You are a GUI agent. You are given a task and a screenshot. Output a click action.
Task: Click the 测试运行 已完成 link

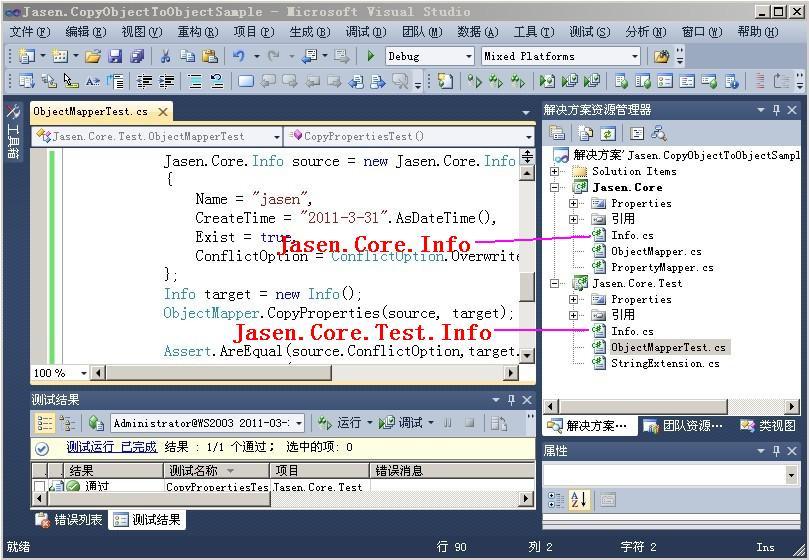tap(111, 447)
